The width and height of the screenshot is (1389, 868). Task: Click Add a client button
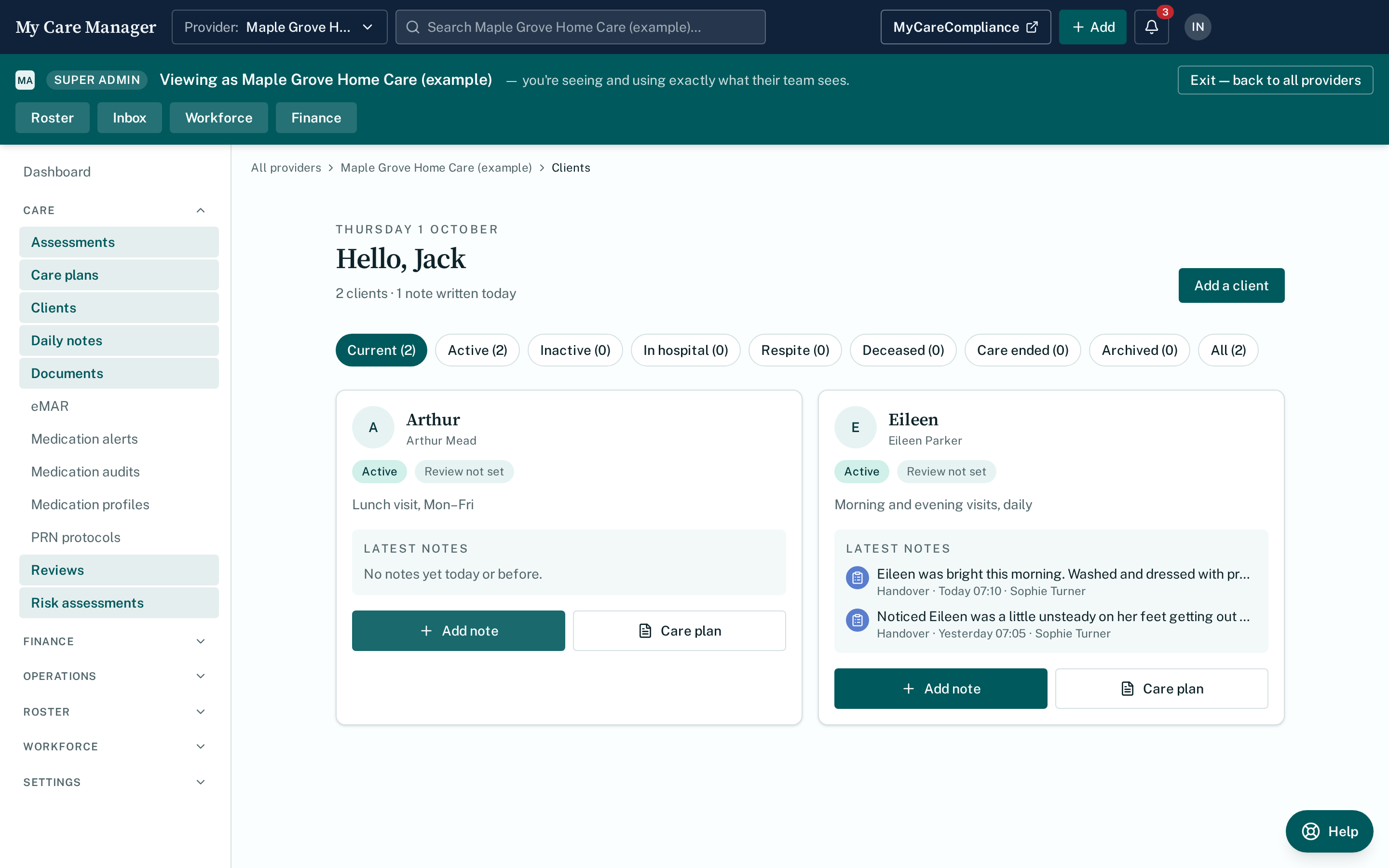1231,285
